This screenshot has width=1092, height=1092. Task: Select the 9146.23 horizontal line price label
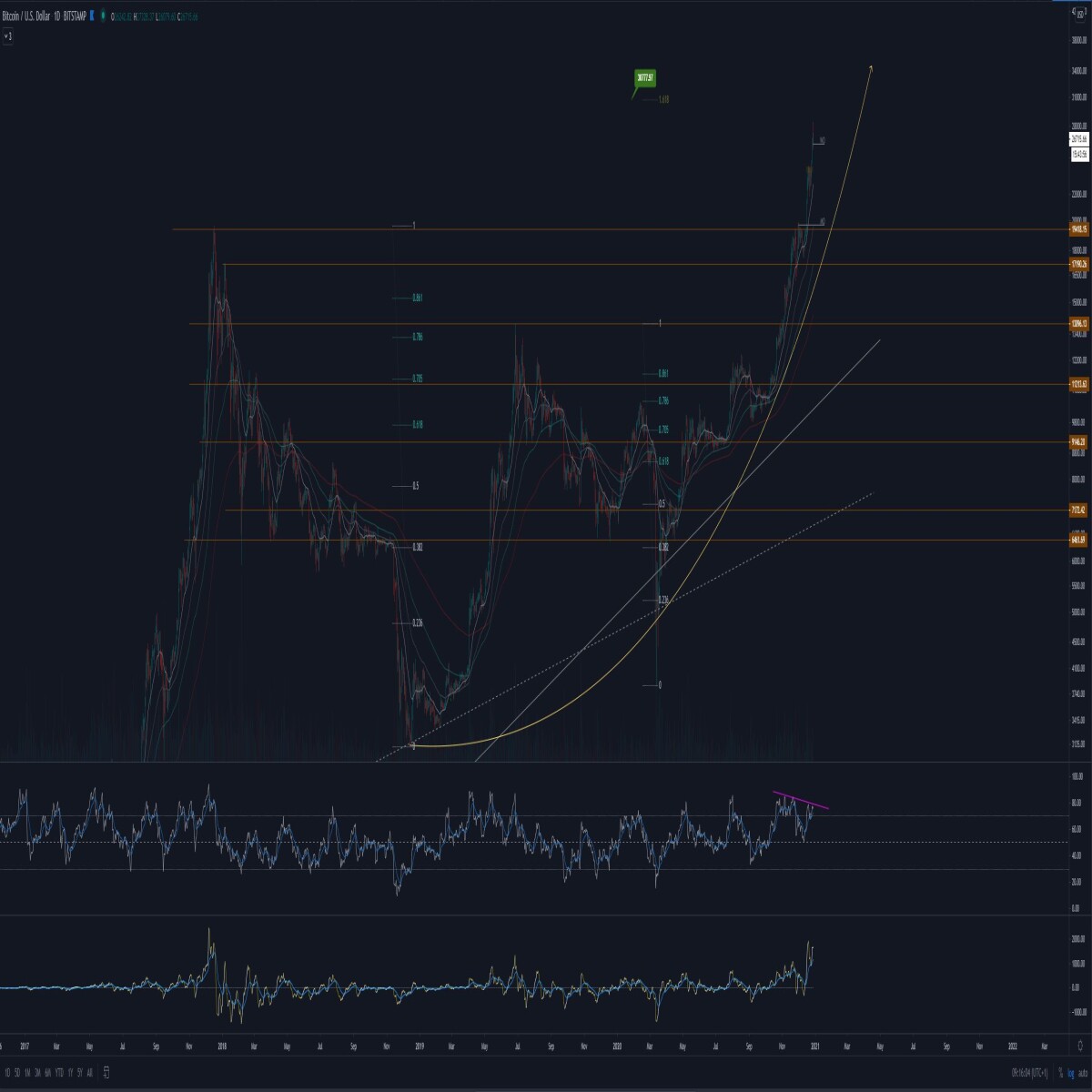pyautogui.click(x=1077, y=442)
